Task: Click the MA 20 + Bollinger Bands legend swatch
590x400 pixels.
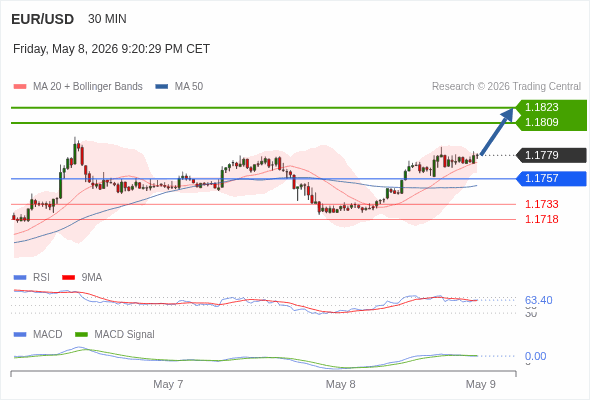Action: 20,87
